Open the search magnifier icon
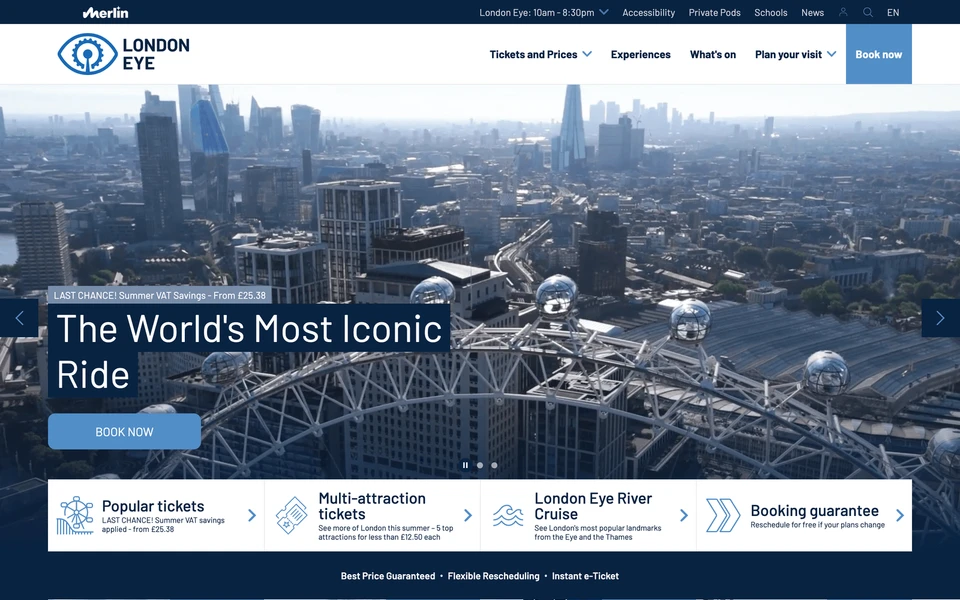The height and width of the screenshot is (600, 960). click(868, 12)
